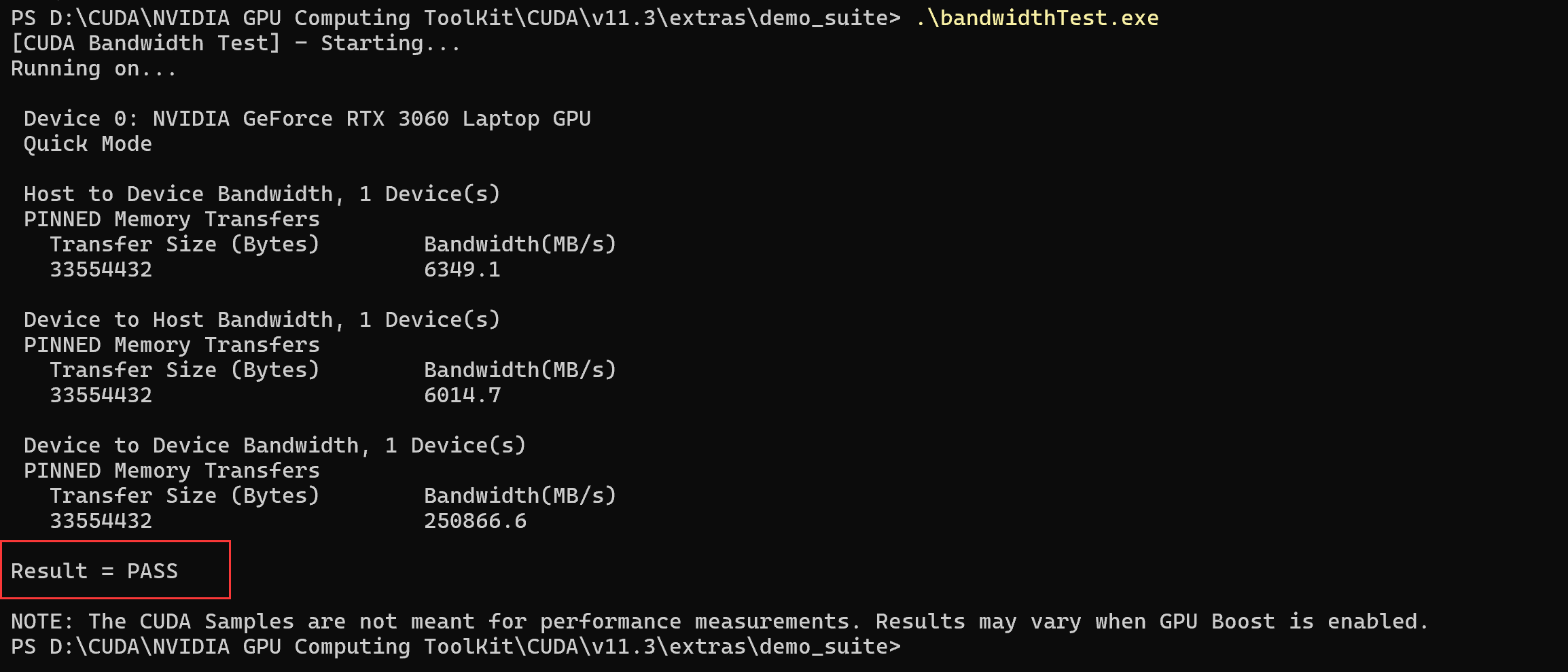This screenshot has width=1568, height=672.
Task: Click the 6014.7 bandwidth value
Action: 462,395
